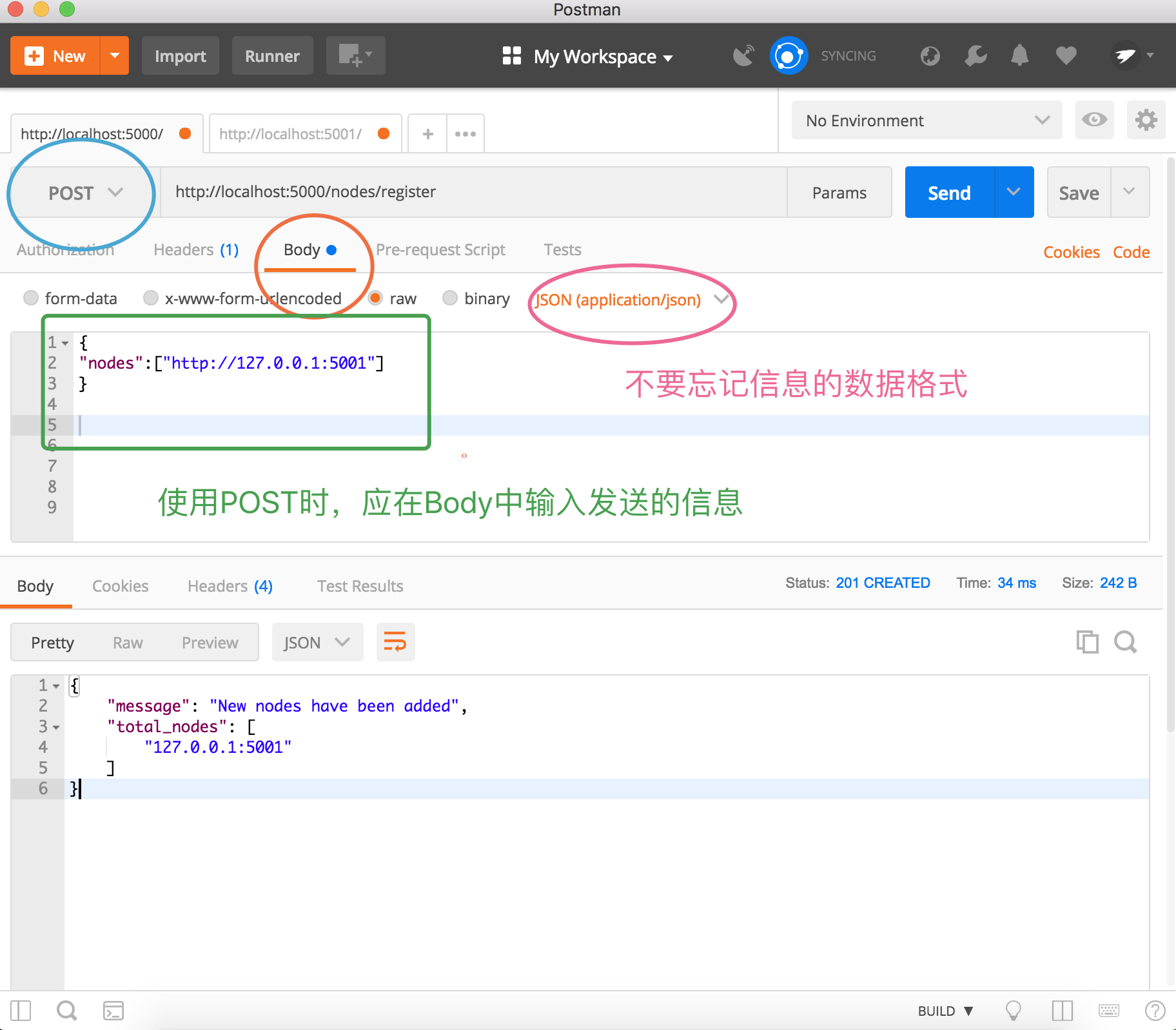Open the Test Results tab
Viewport: 1176px width, 1030px height.
pyautogui.click(x=360, y=586)
